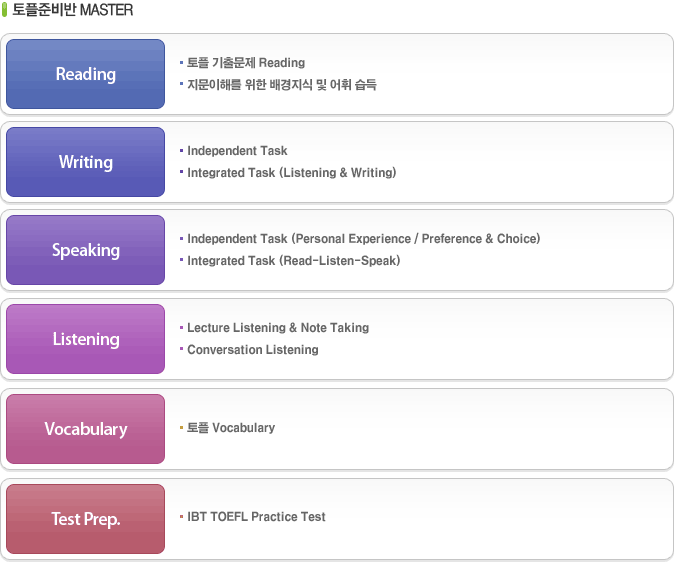Click 지문이해를 위한 배경지식 및 어휘 습득

281,85
